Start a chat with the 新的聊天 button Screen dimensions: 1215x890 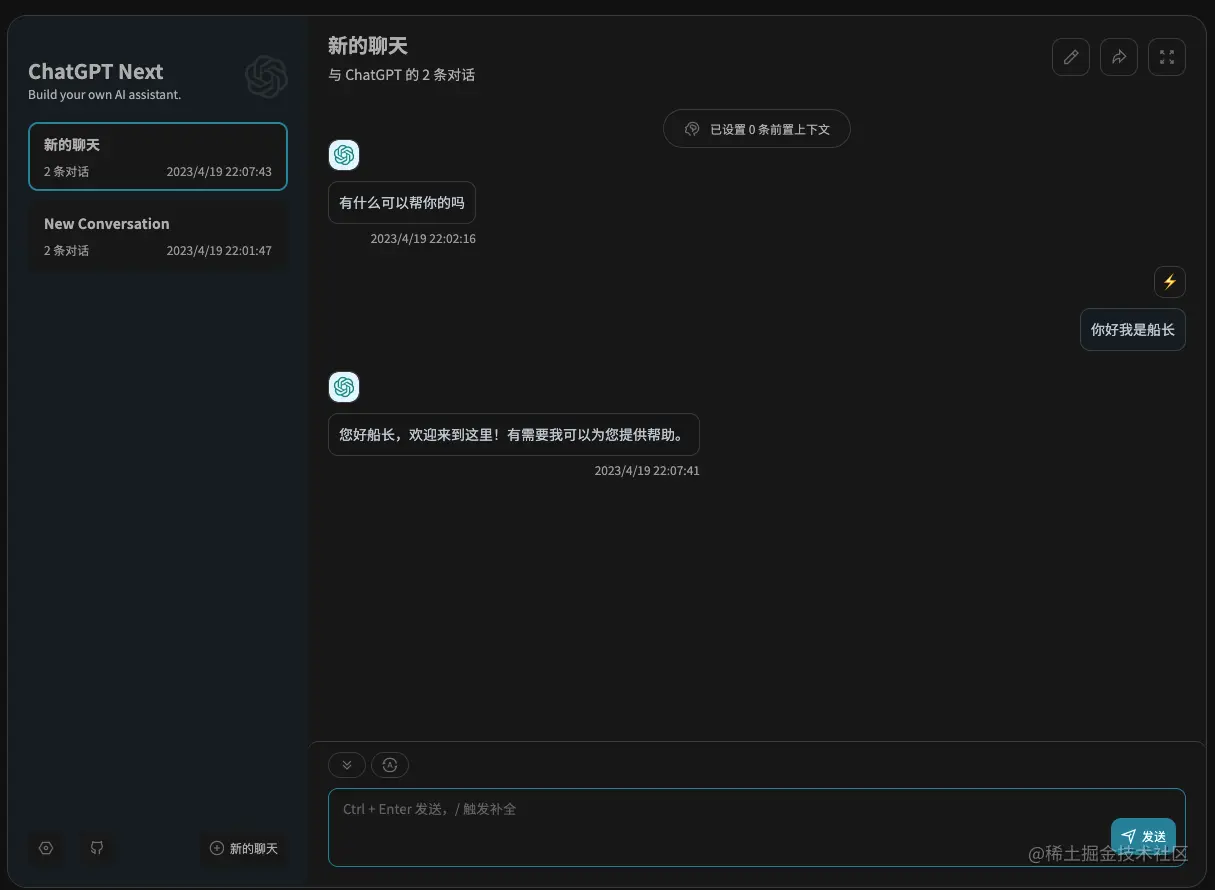244,848
